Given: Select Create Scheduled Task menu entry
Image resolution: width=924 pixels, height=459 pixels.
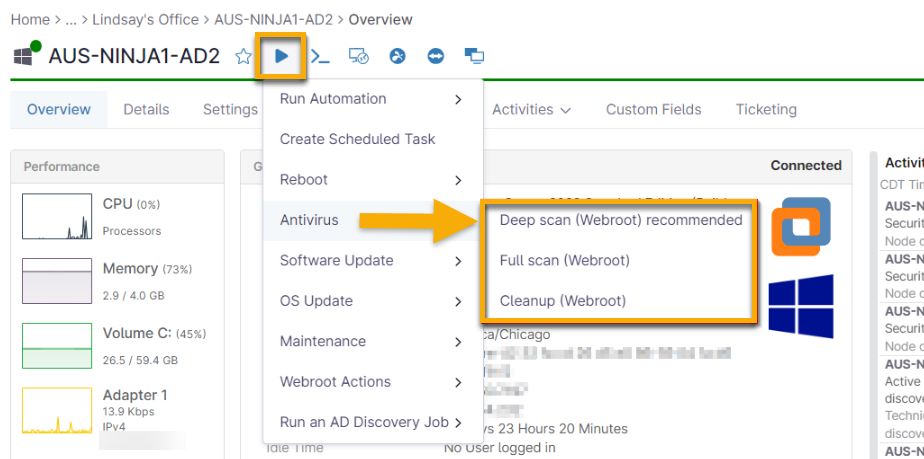Looking at the screenshot, I should click(357, 139).
